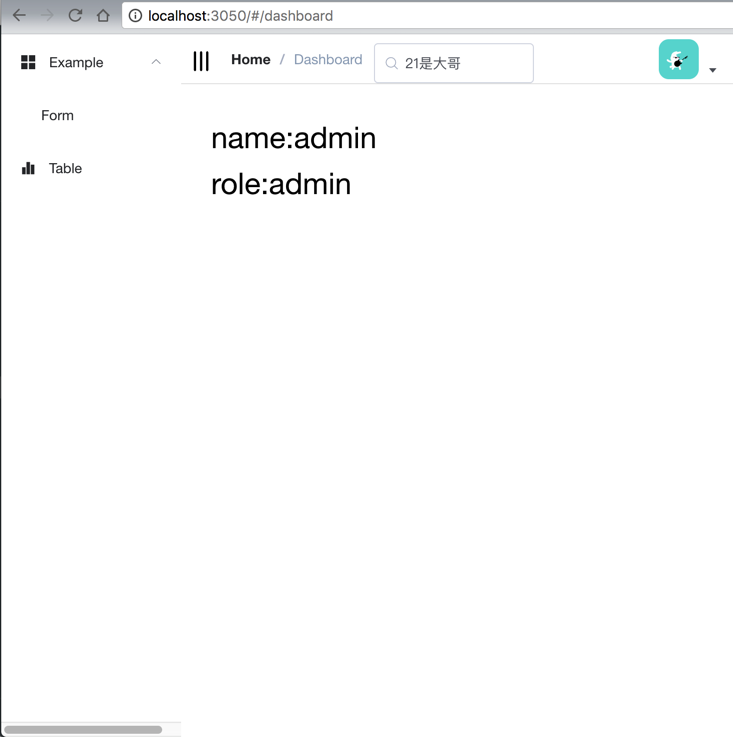Click the Dashboard breadcrumb
The height and width of the screenshot is (737, 733).
point(328,60)
